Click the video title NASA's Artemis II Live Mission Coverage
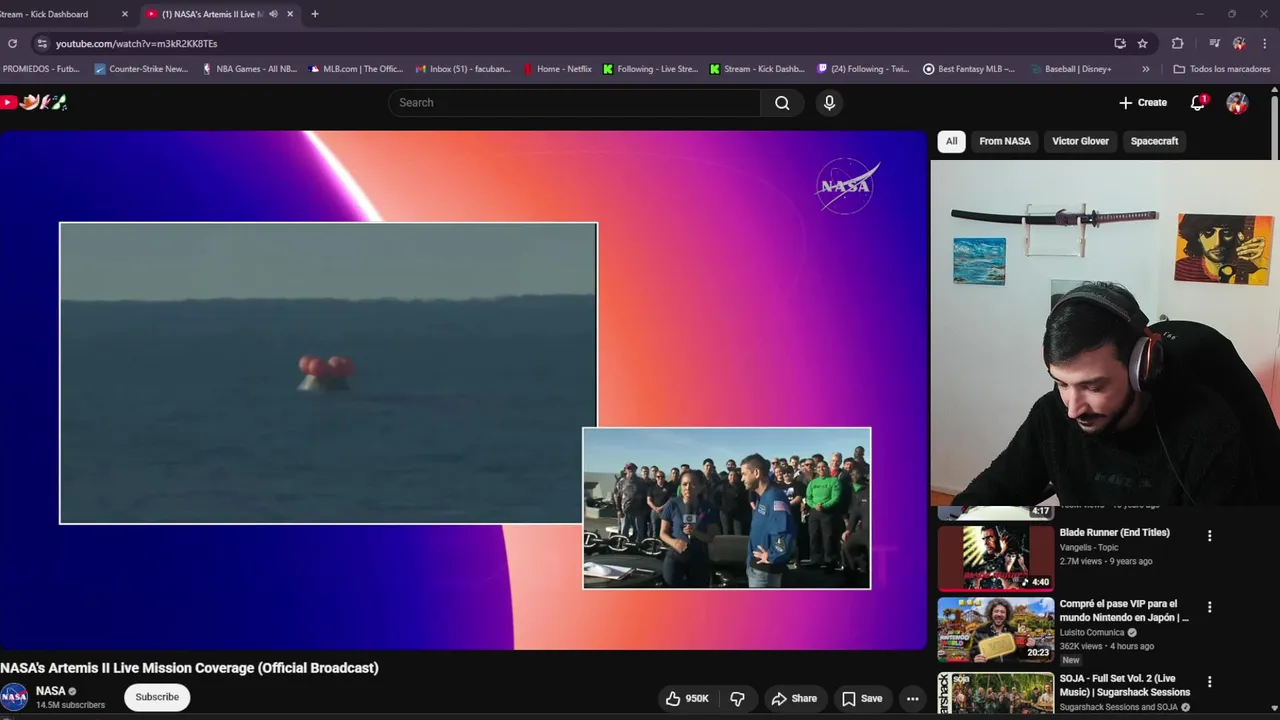The width and height of the screenshot is (1280, 720). [189, 668]
